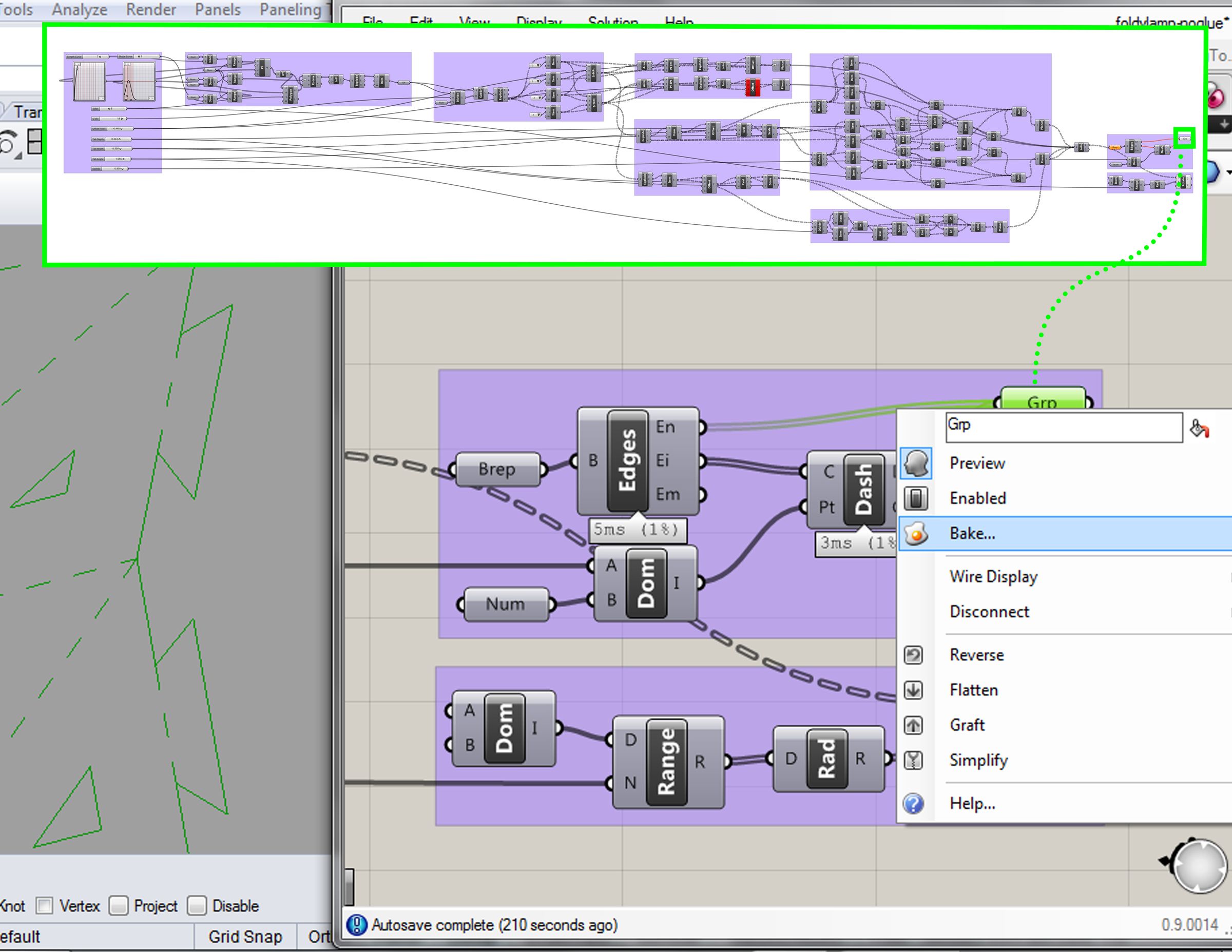Expand the Wire Display submenu
Image resolution: width=1232 pixels, height=952 pixels.
click(x=994, y=576)
